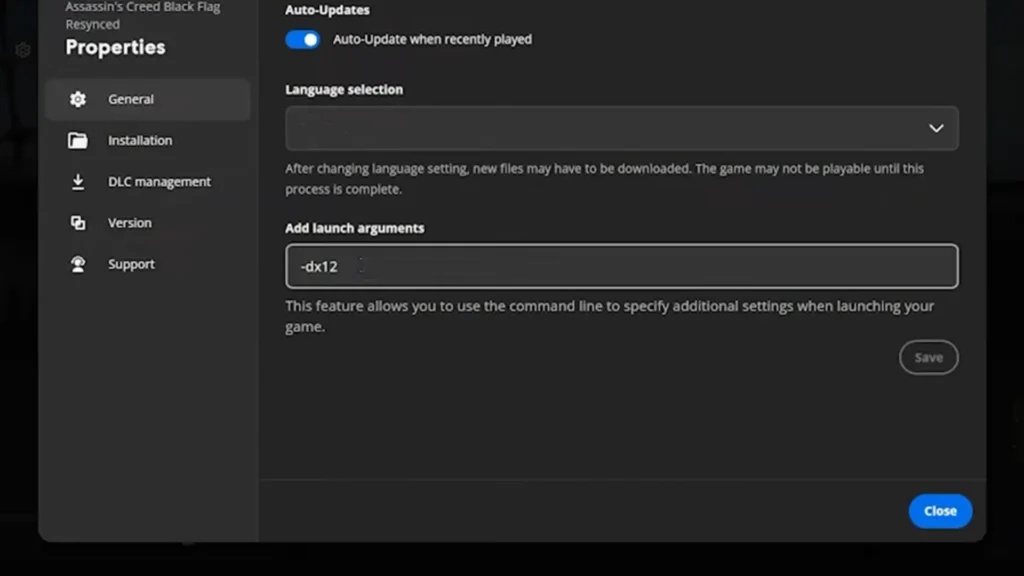1024x576 pixels.
Task: Click the language change download notice text
Action: (605, 179)
